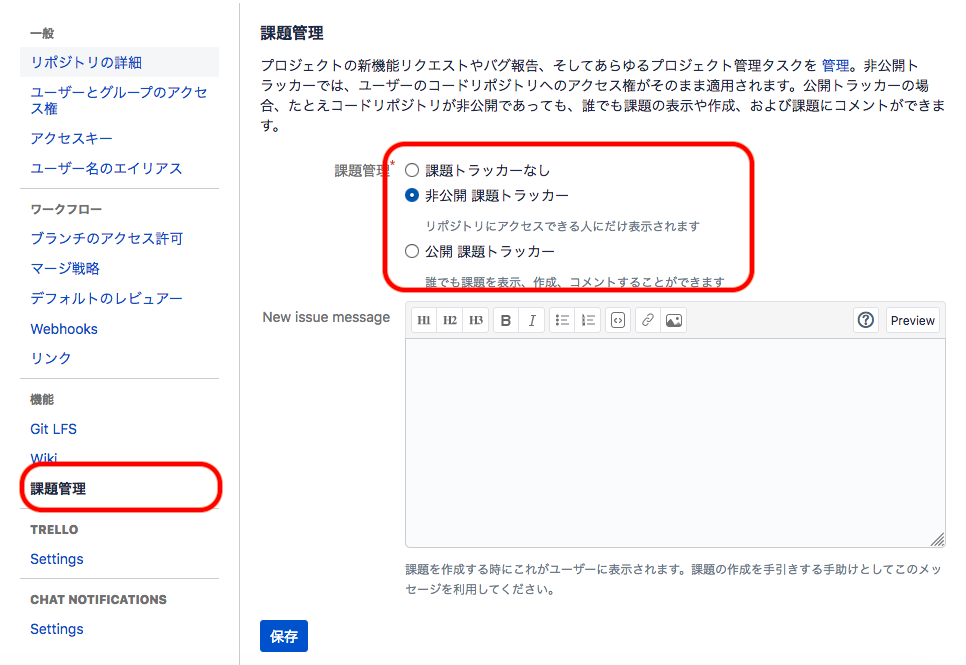
Task: Open Webhooks settings from the sidebar
Action: point(63,328)
